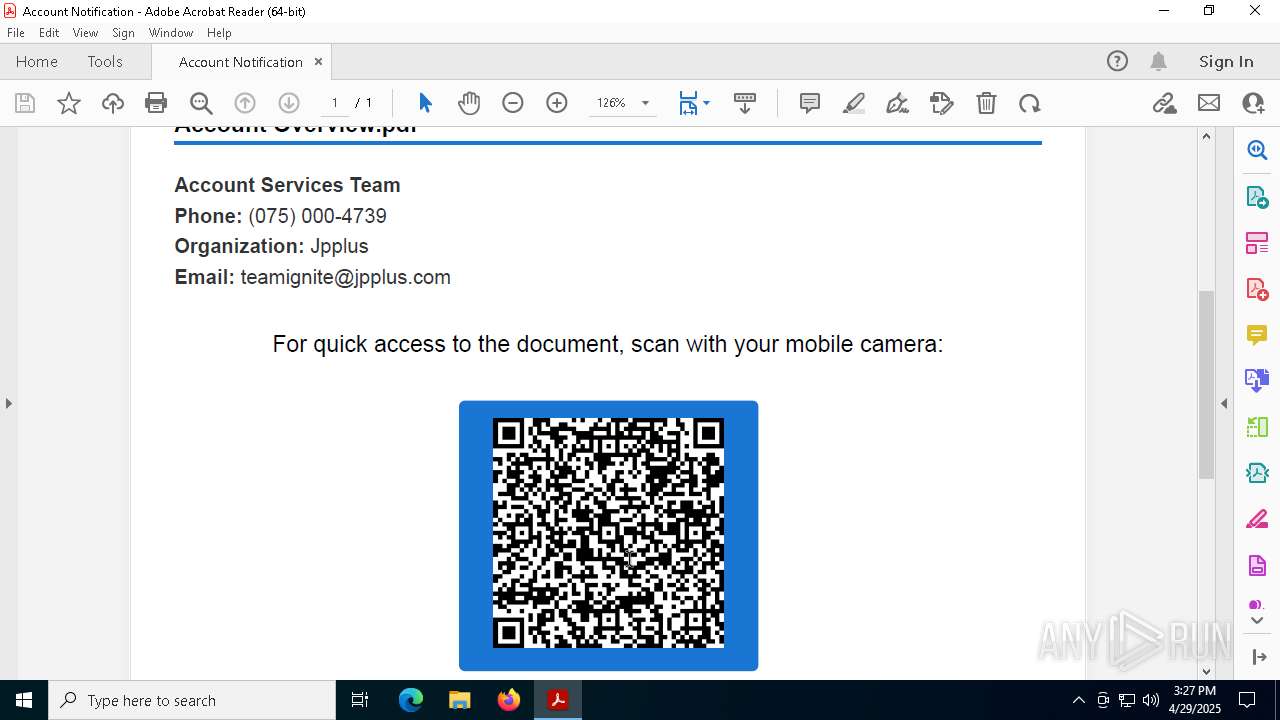
Task: Activate the Selection arrow tool
Action: click(425, 103)
